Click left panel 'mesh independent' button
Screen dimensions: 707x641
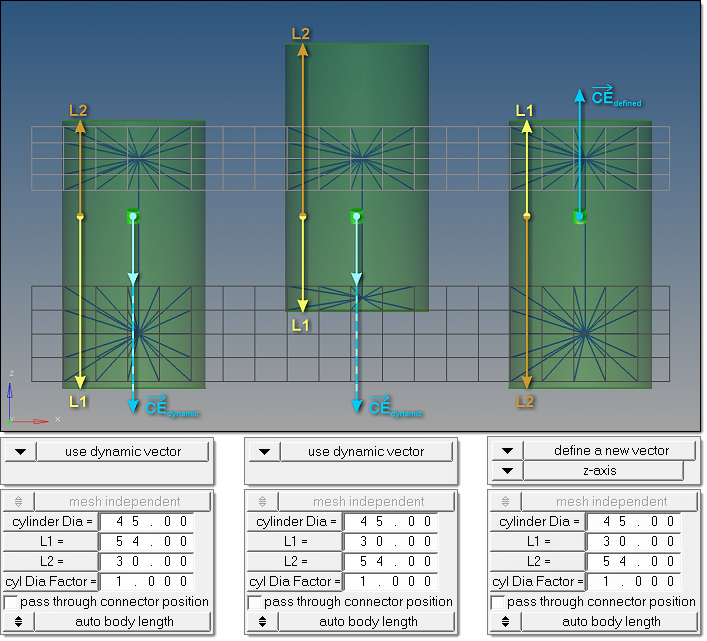pyautogui.click(x=123, y=502)
